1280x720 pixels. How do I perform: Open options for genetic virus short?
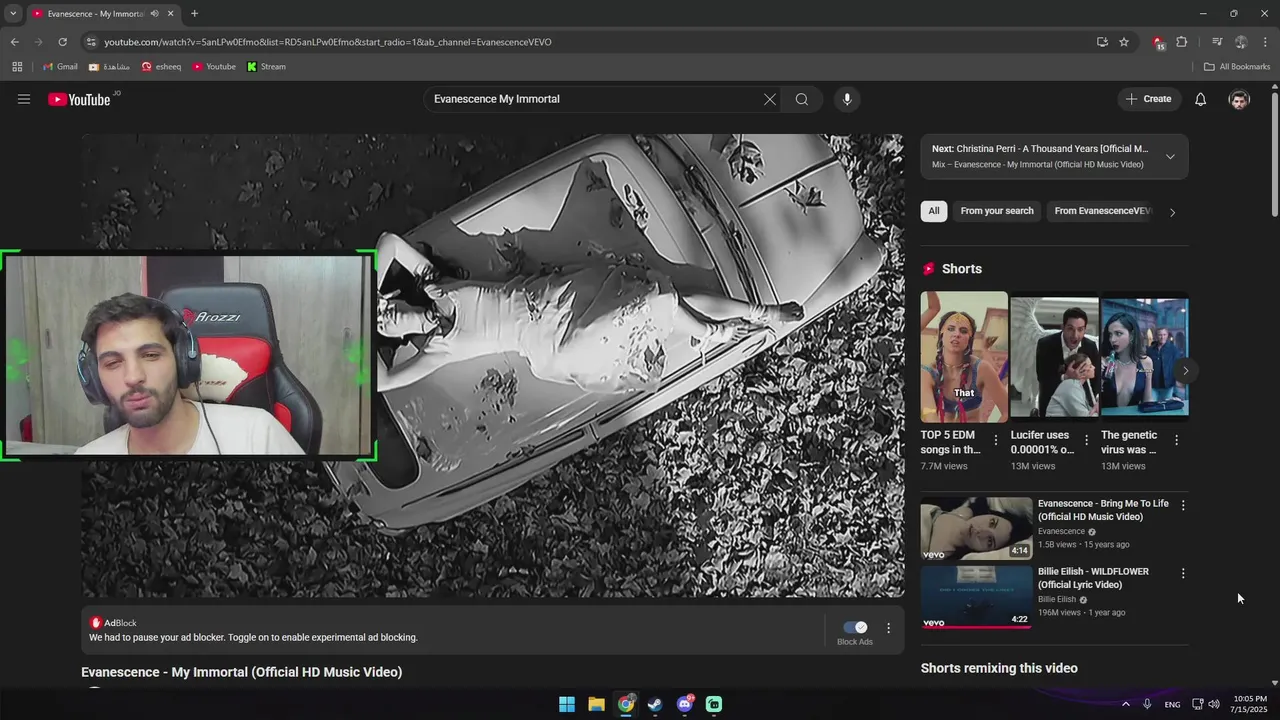[x=1176, y=441]
